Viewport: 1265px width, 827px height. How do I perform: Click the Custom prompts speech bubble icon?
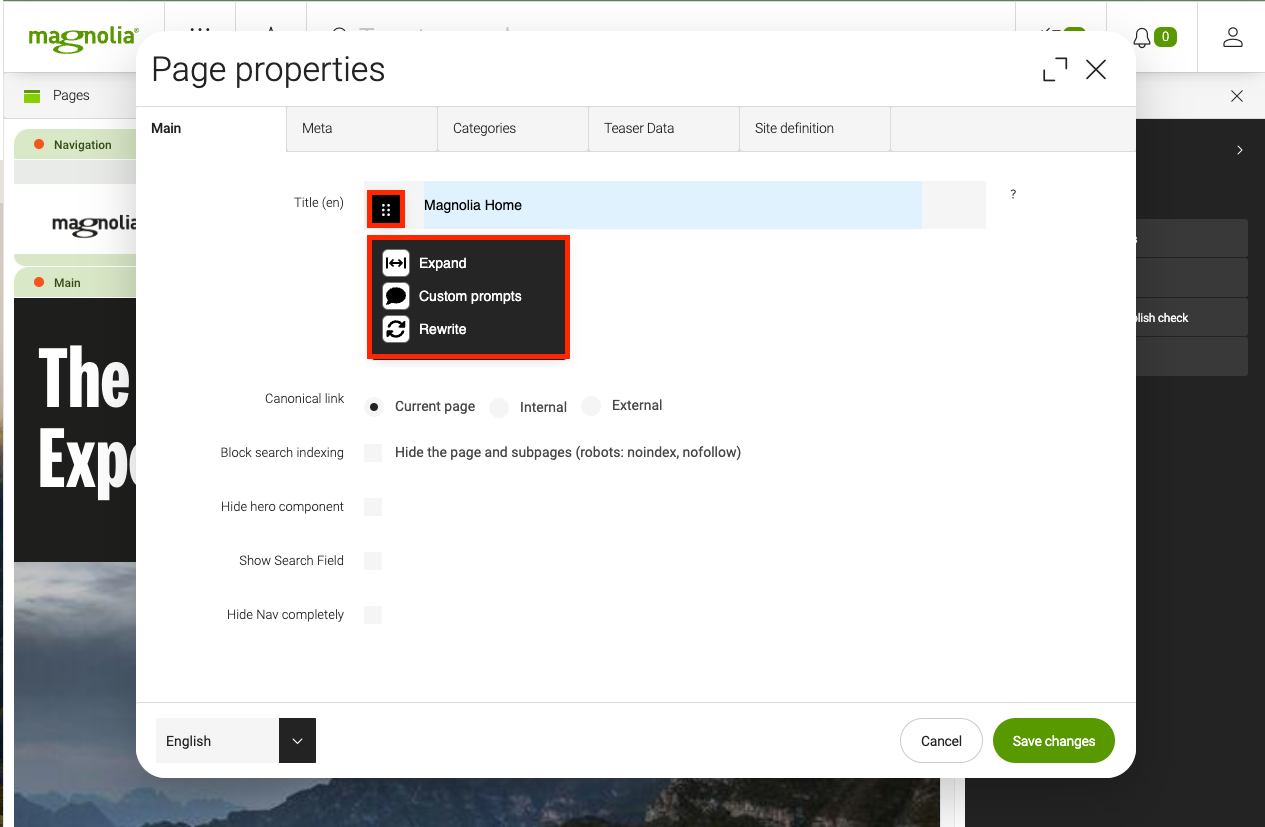(396, 296)
